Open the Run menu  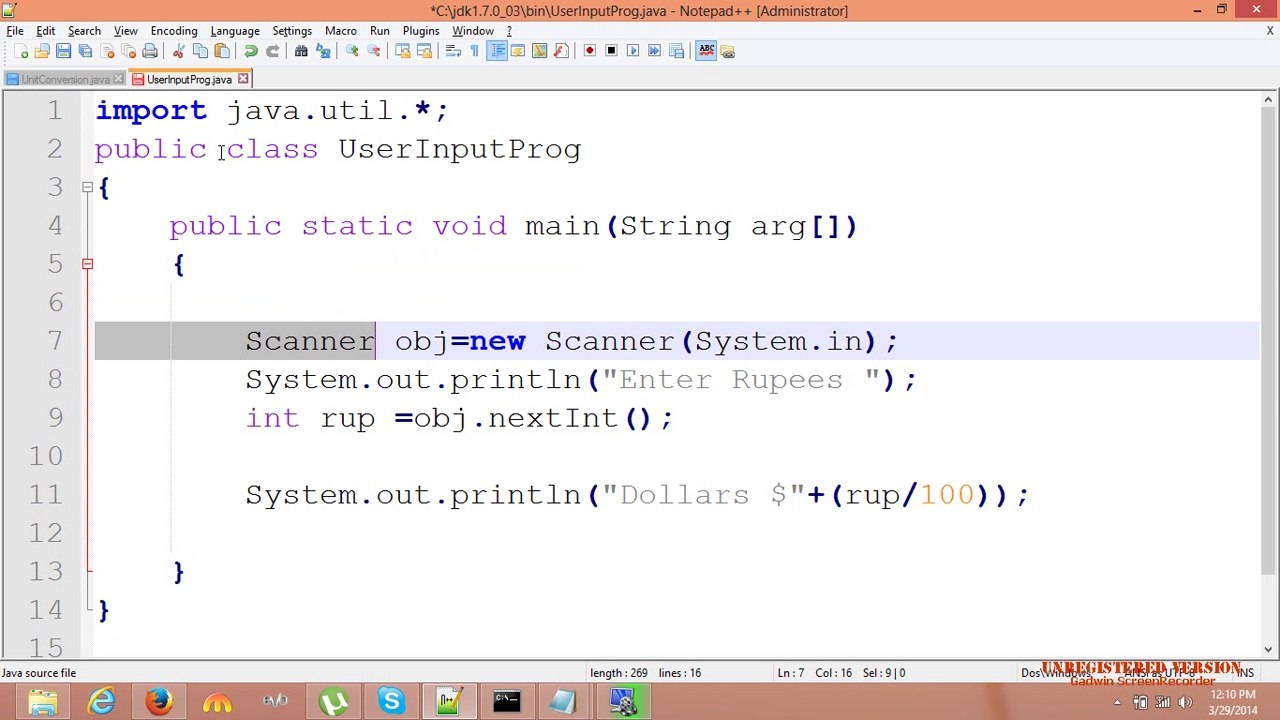380,31
